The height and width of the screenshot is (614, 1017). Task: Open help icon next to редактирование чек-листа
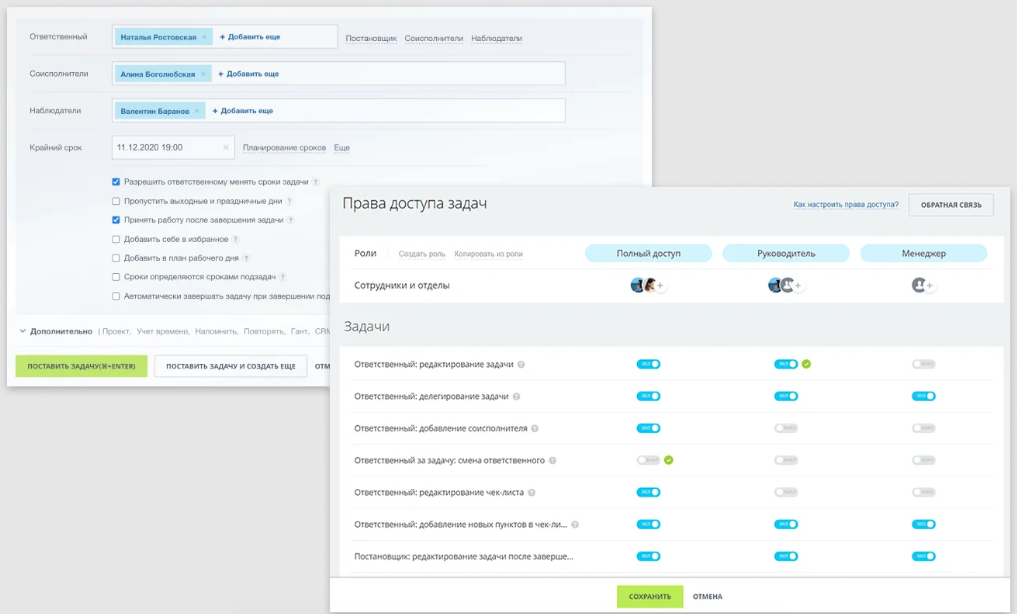tap(531, 493)
